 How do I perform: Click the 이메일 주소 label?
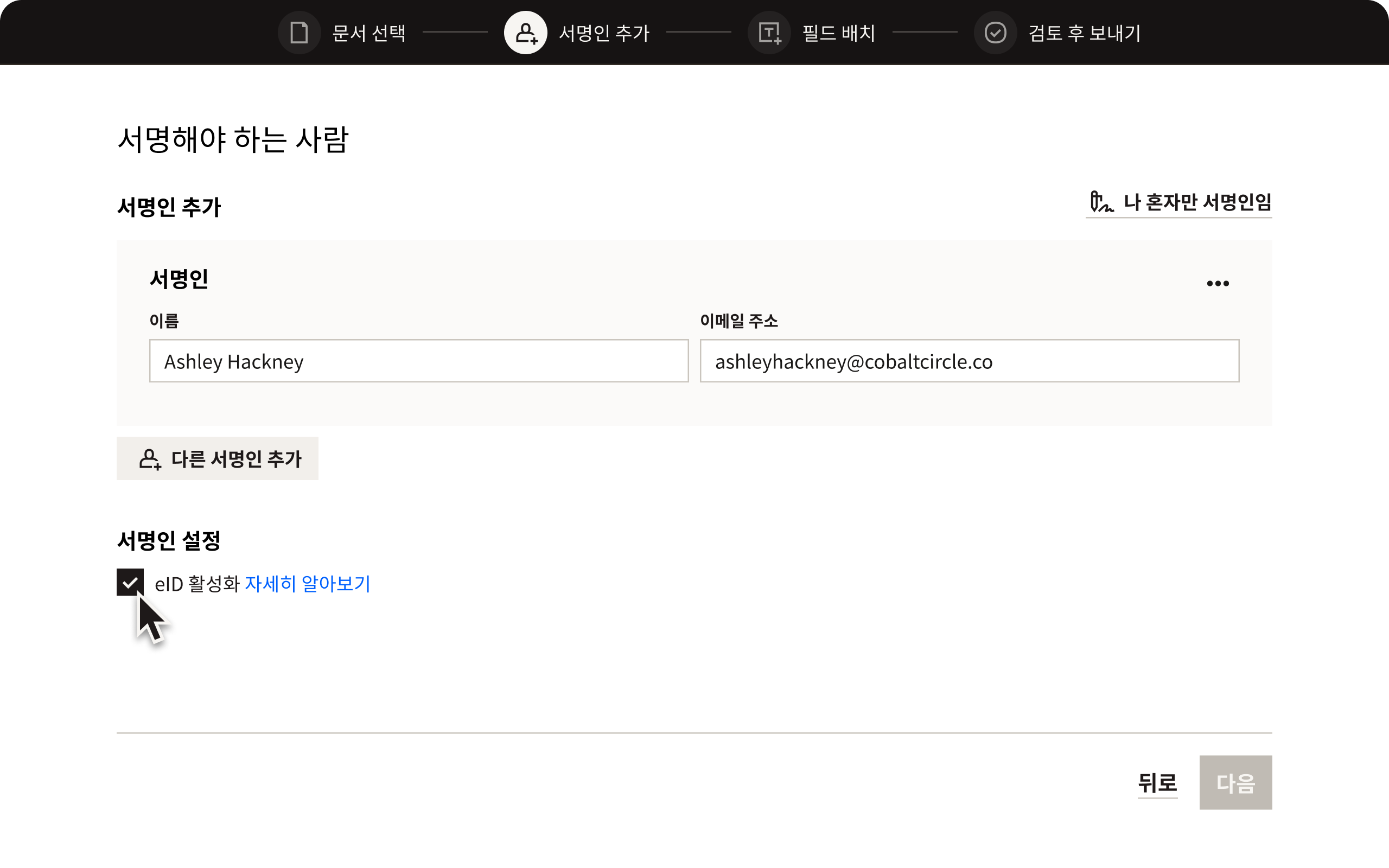[x=738, y=321]
